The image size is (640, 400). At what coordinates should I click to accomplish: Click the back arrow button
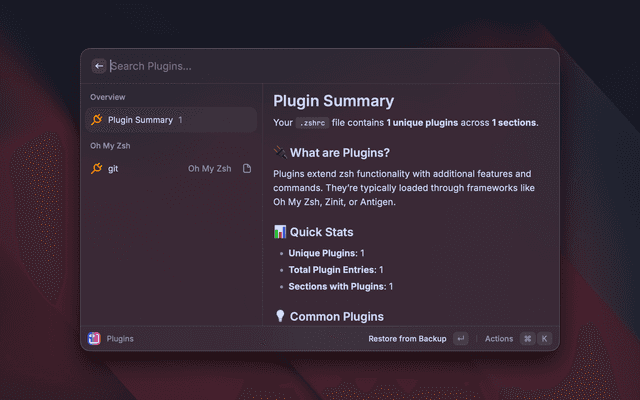coord(99,66)
